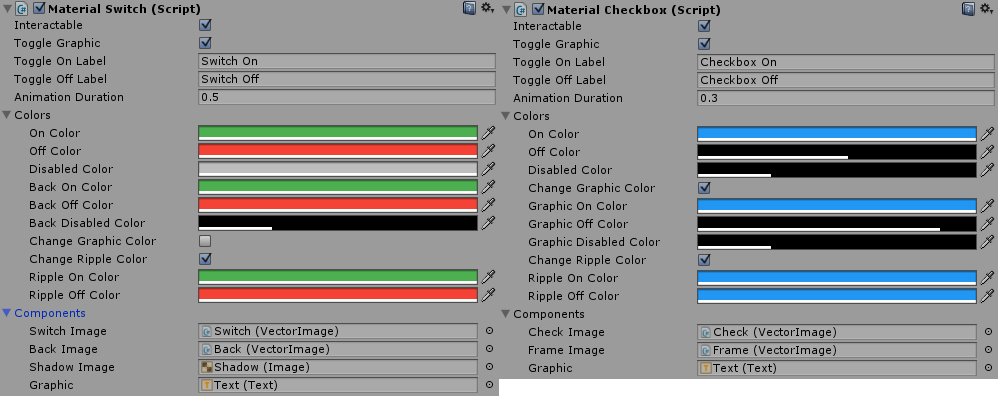Open gear settings menu of Material Checkbox

point(987,9)
